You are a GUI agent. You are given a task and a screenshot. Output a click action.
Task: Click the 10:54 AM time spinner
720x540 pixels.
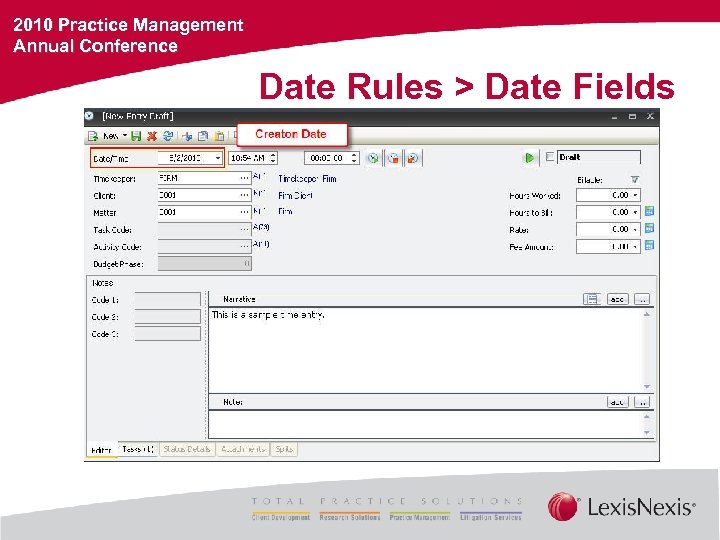[x=273, y=158]
